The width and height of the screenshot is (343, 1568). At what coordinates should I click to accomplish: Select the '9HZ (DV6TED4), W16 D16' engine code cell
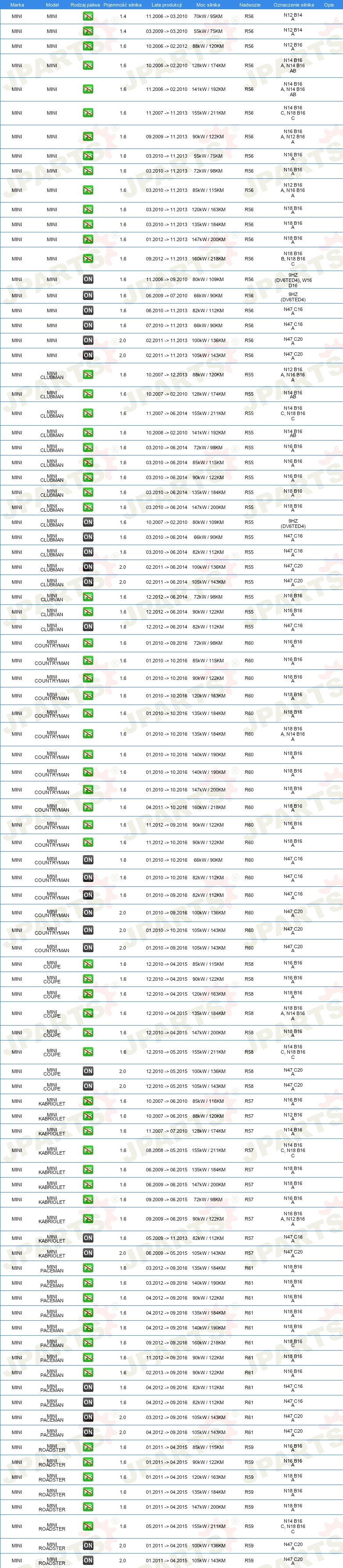point(293,280)
